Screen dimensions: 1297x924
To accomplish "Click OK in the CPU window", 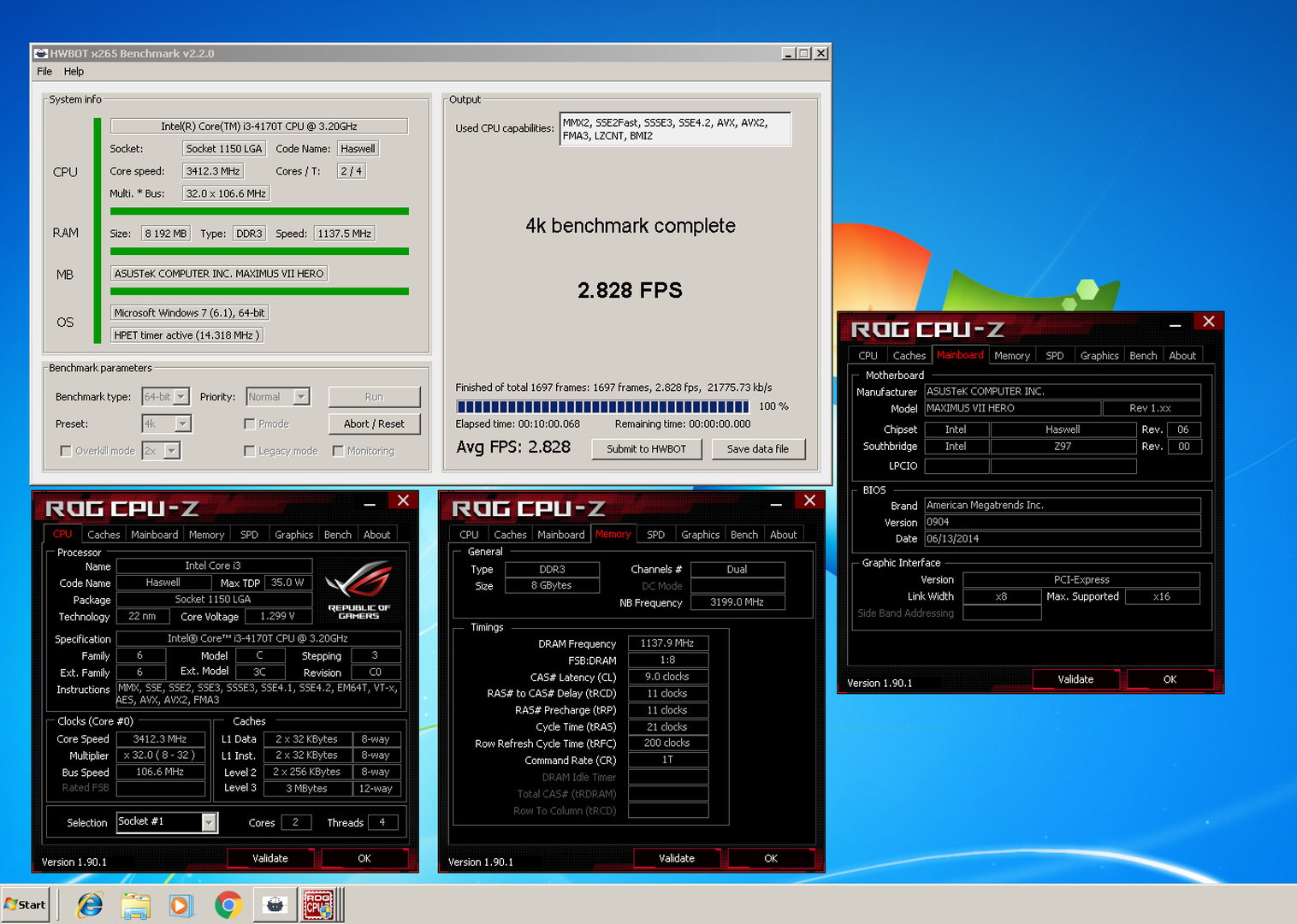I will pyautogui.click(x=364, y=858).
